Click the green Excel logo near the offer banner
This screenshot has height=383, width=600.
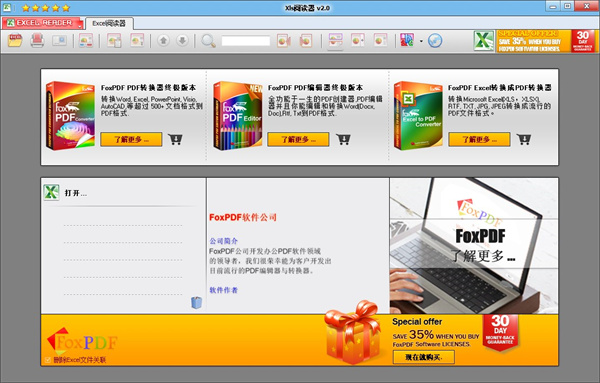(484, 41)
